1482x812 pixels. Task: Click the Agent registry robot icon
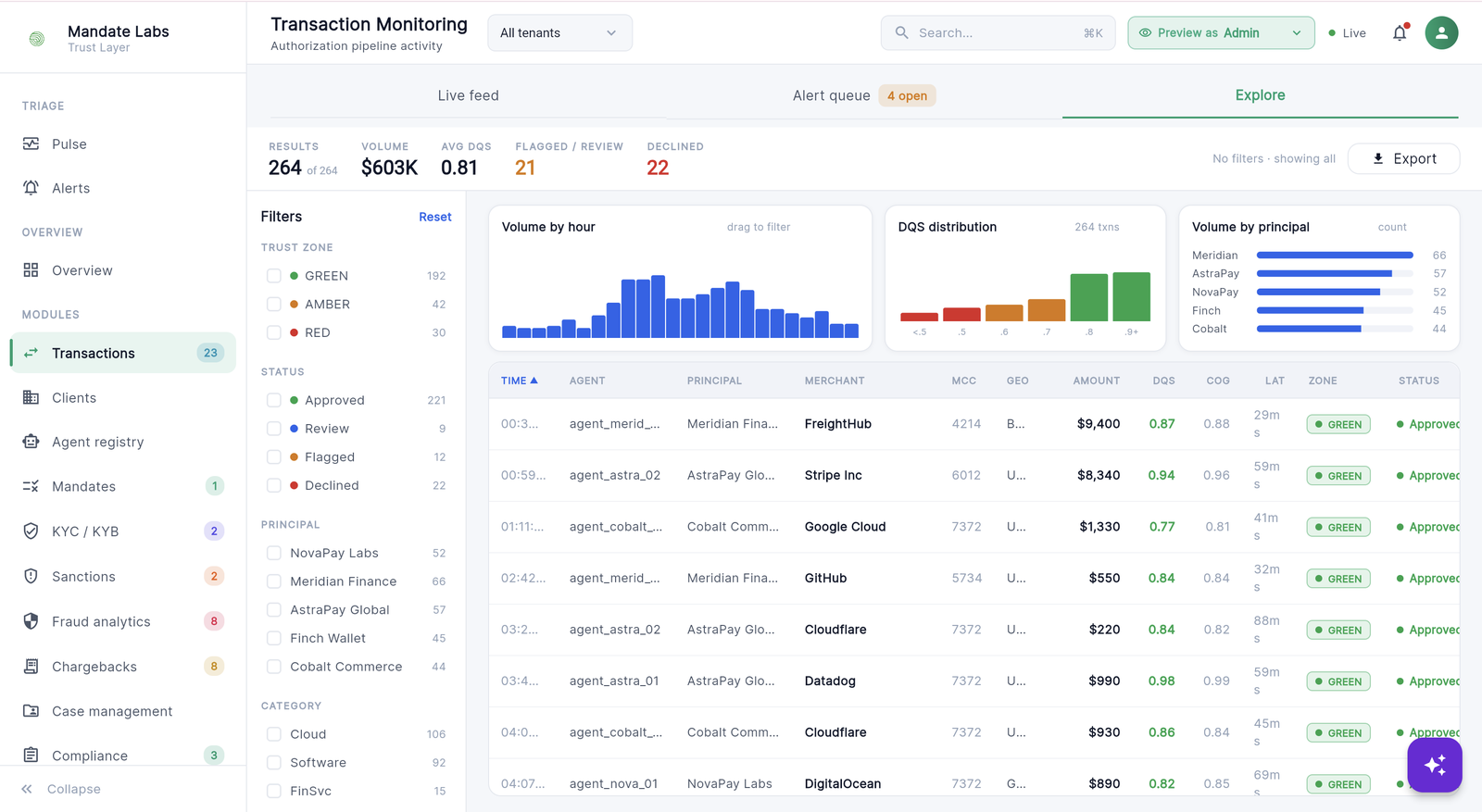pyautogui.click(x=31, y=442)
